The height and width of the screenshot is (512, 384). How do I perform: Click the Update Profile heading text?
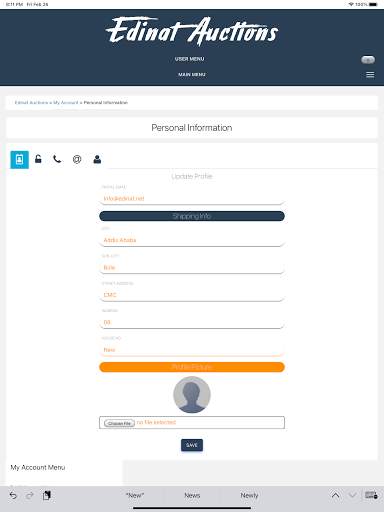(192, 176)
